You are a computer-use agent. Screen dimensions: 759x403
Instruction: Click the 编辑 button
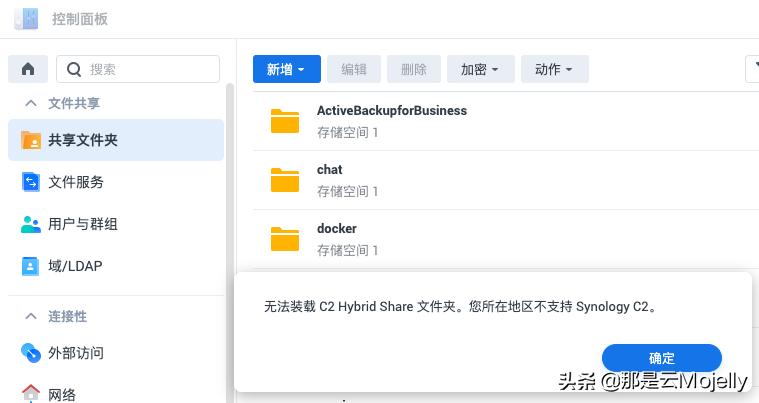[x=354, y=69]
